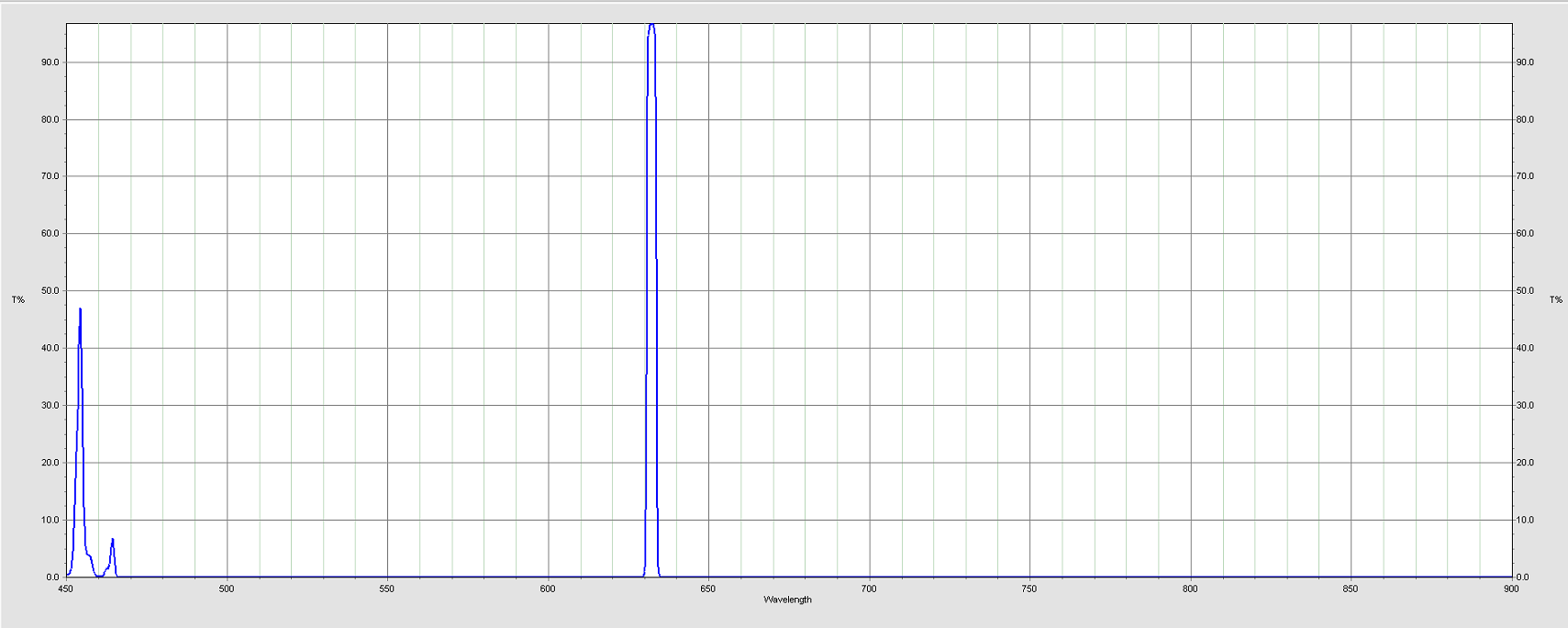Click the 47% peak near 454 nm
The image size is (1568, 628).
point(80,441)
